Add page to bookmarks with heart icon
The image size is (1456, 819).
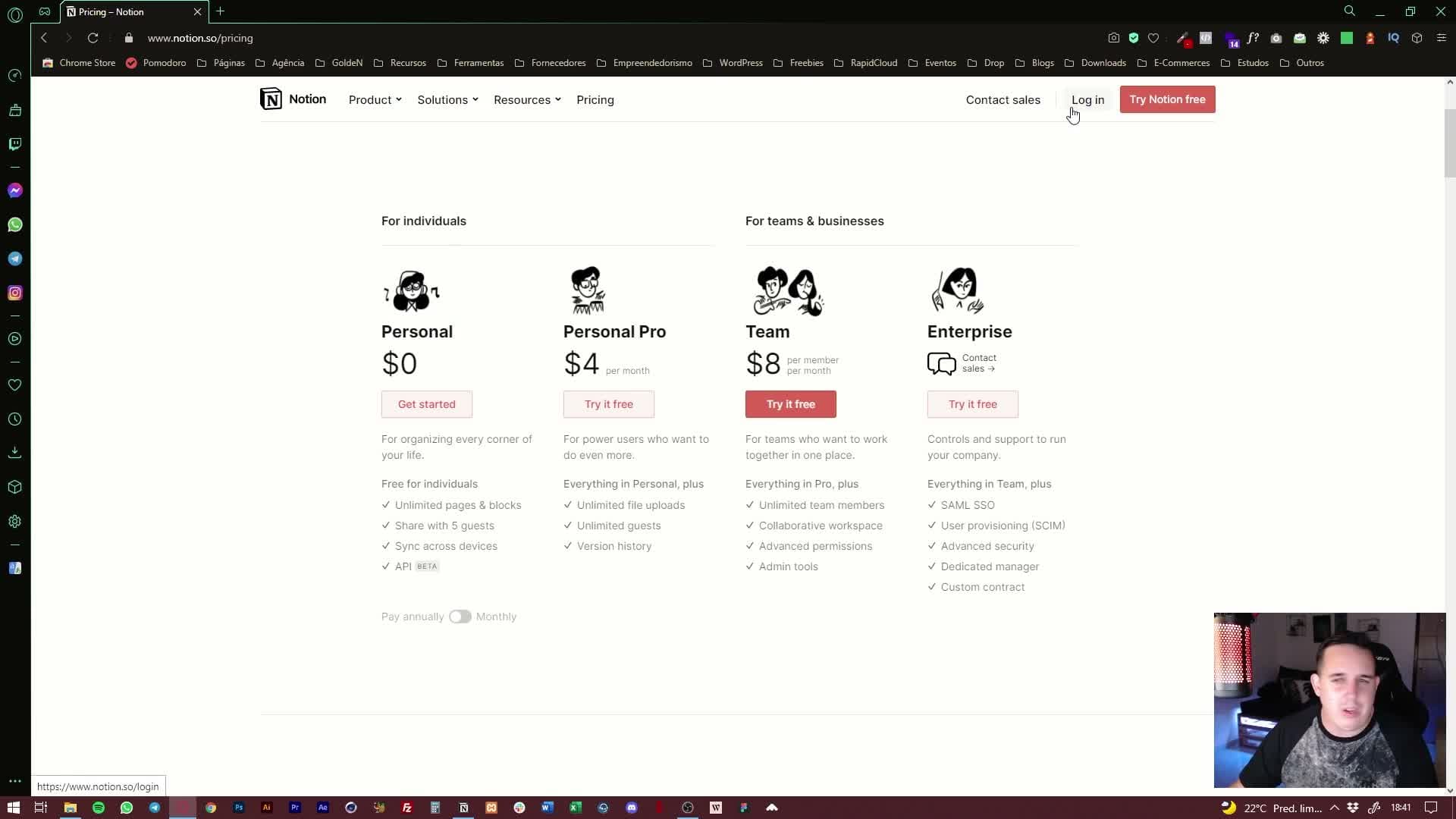(x=1153, y=38)
